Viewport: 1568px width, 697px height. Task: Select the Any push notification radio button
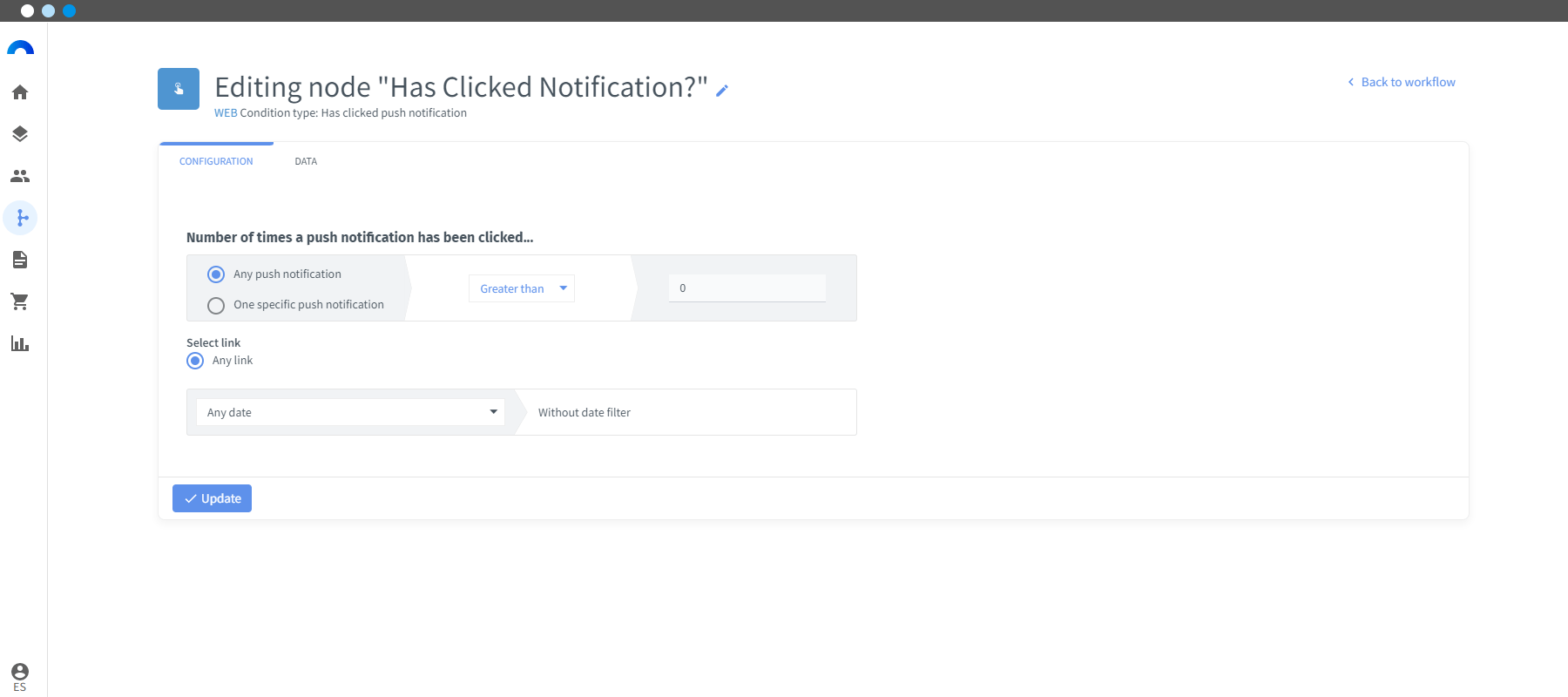point(216,274)
